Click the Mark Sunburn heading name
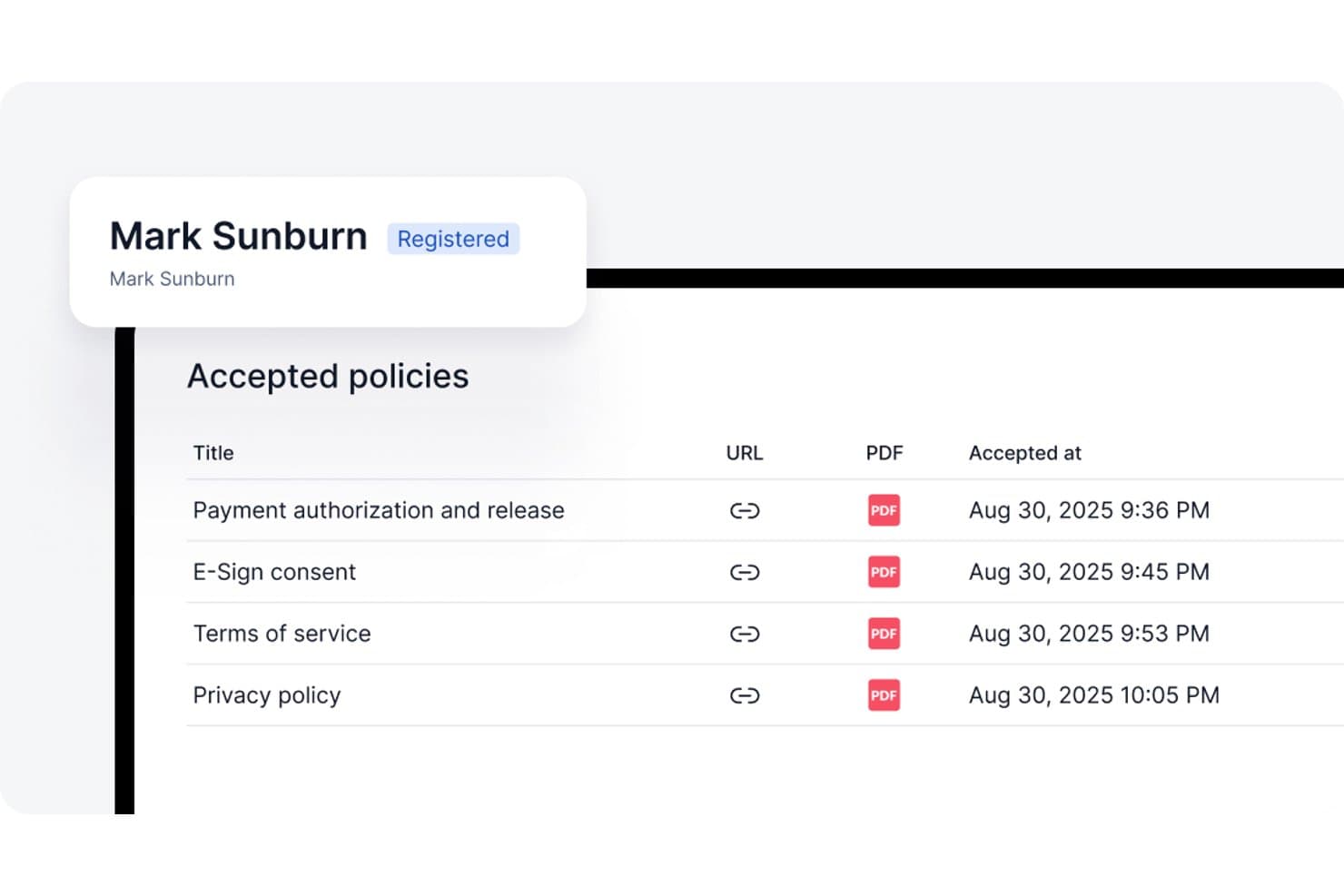1344x896 pixels. point(239,236)
